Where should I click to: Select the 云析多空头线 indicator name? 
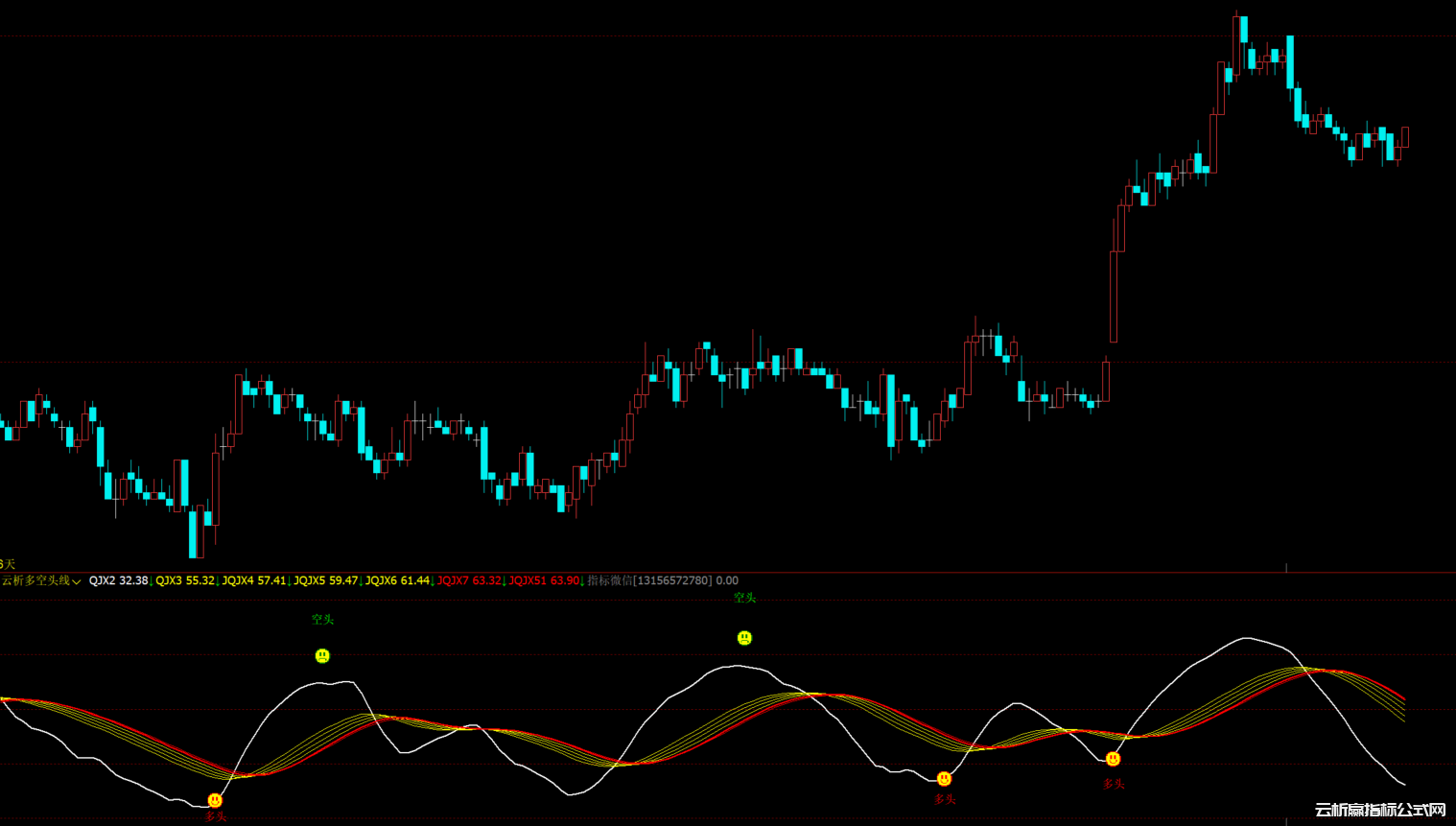coord(35,580)
